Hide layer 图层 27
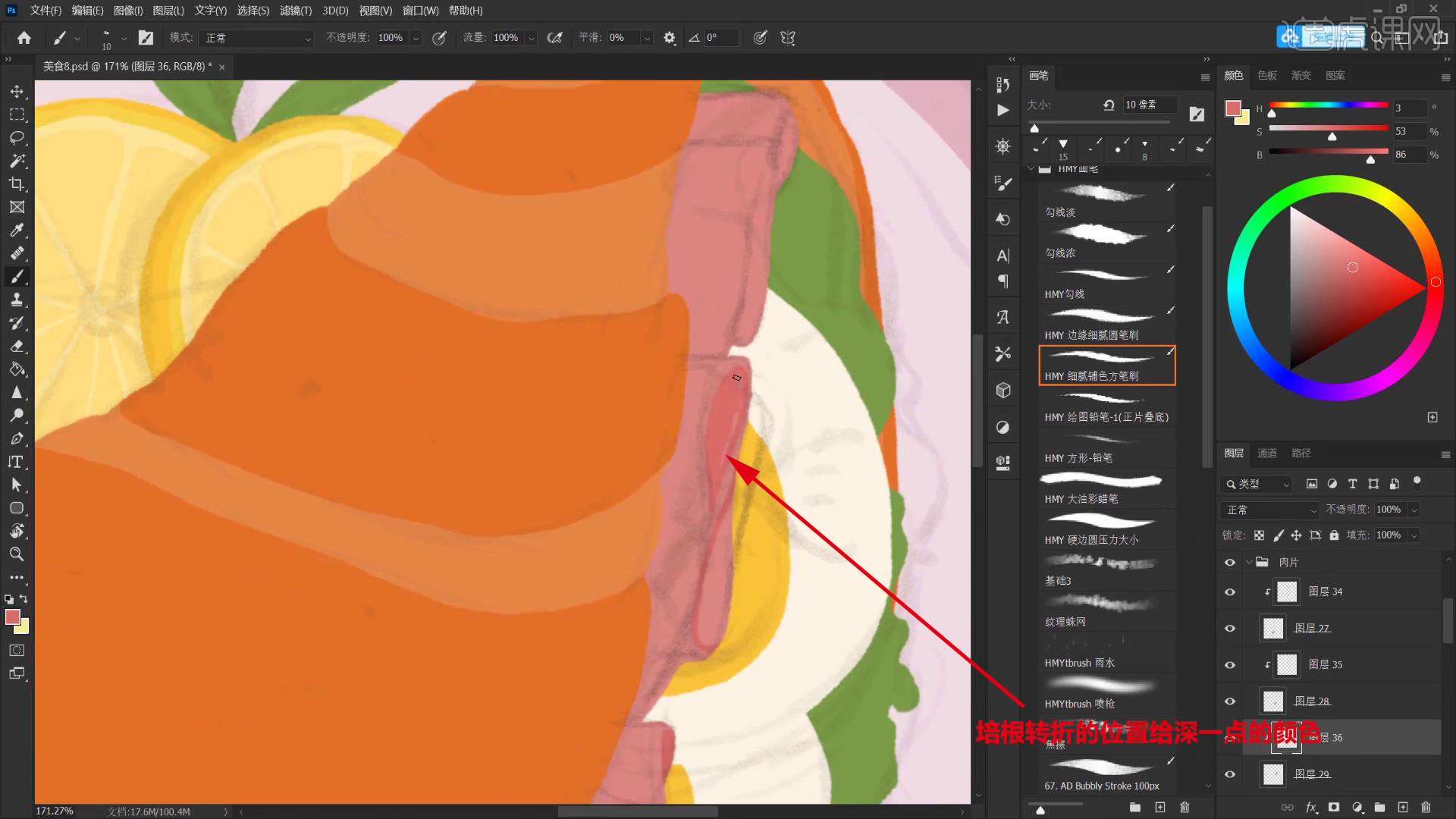 coord(1230,628)
